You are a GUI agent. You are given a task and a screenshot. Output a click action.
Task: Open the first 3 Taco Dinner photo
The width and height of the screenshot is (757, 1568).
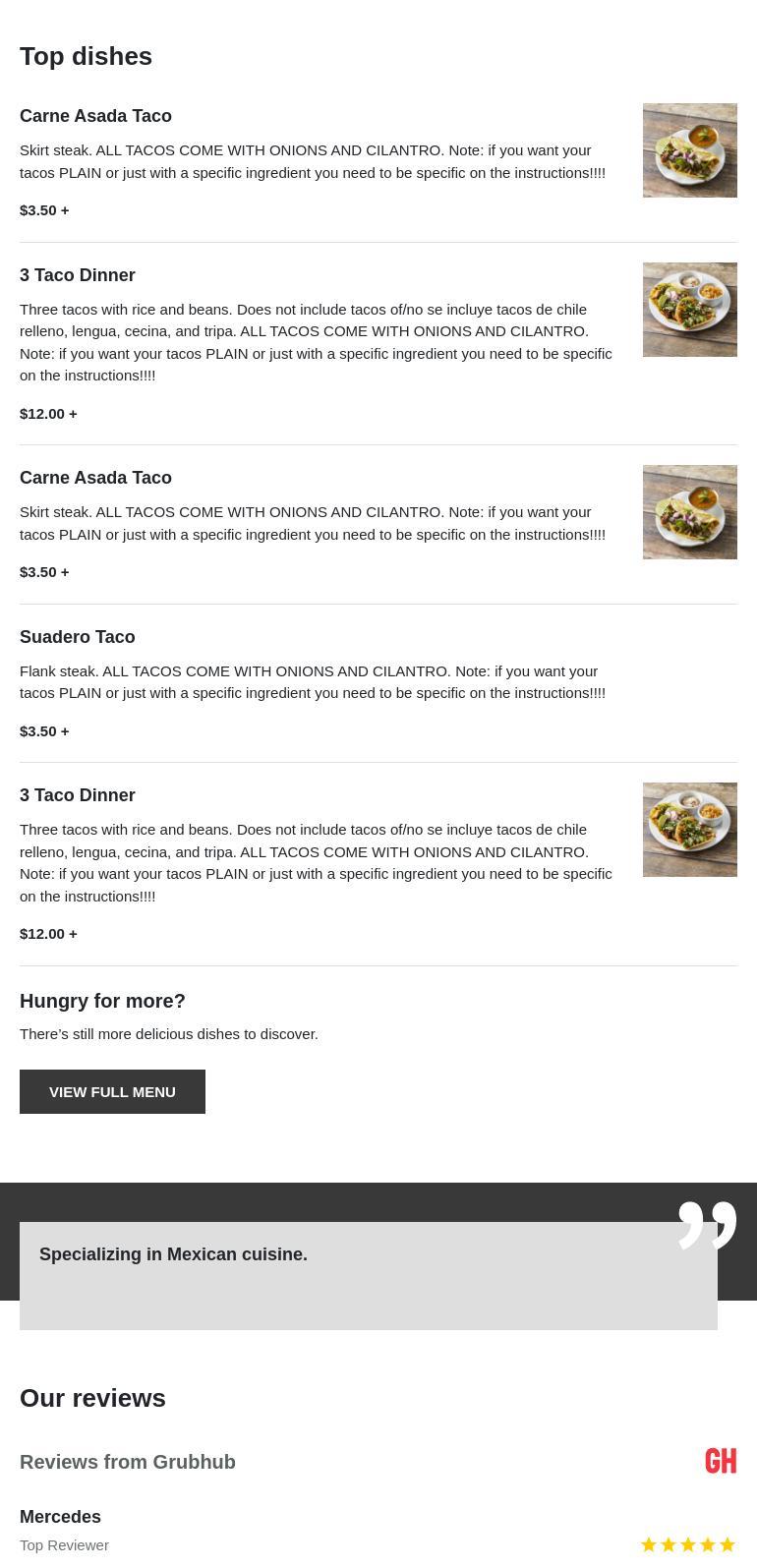pyautogui.click(x=689, y=310)
